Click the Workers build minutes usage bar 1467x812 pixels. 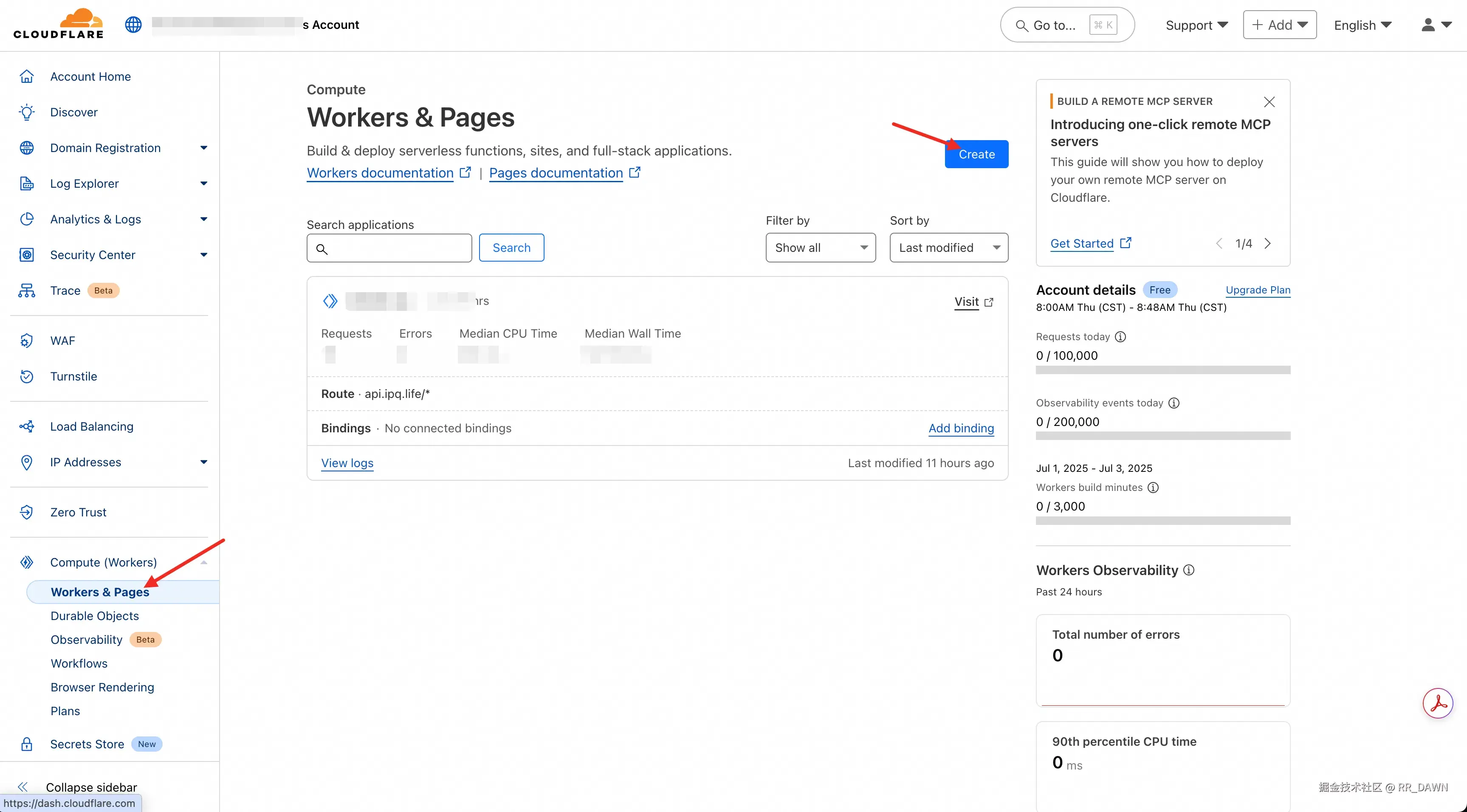tap(1163, 521)
